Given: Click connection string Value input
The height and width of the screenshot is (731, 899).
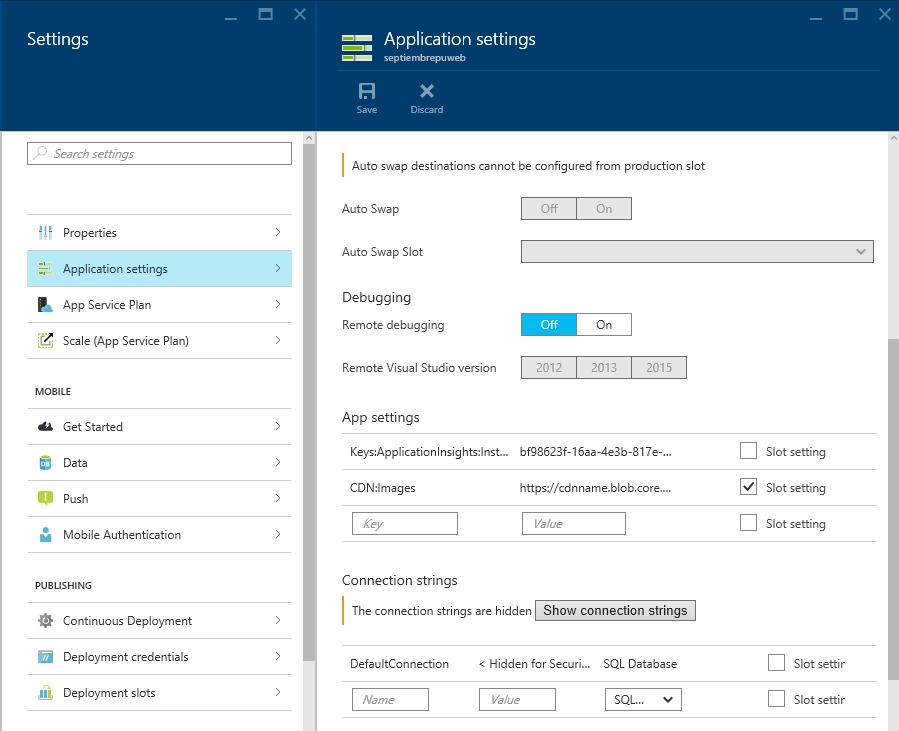Looking at the screenshot, I should pyautogui.click(x=517, y=699).
